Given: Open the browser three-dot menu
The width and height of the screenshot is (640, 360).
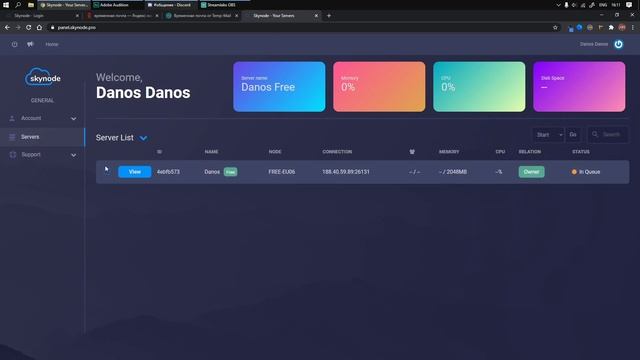Looking at the screenshot, I should 633,27.
